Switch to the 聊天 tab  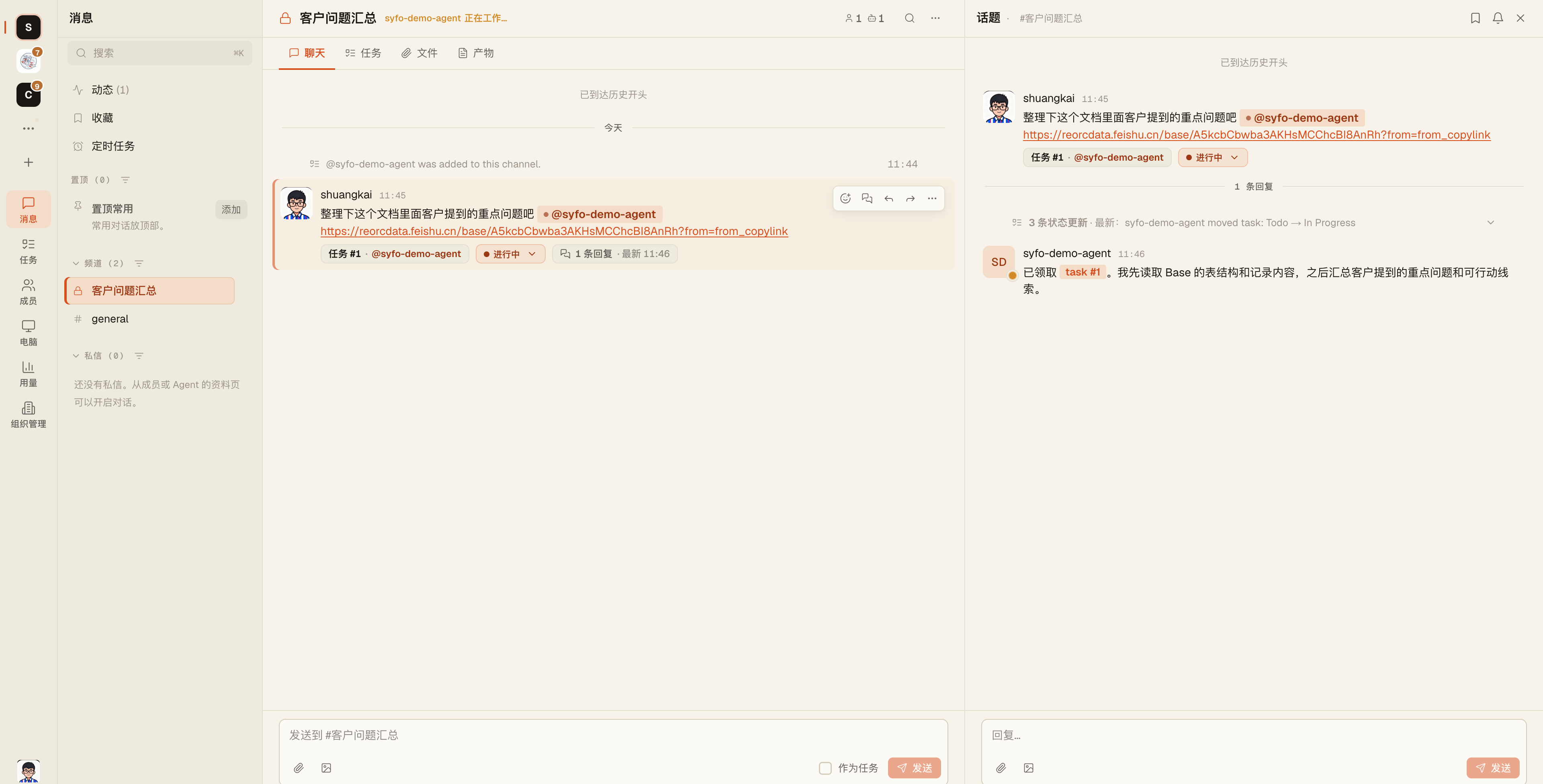(307, 53)
